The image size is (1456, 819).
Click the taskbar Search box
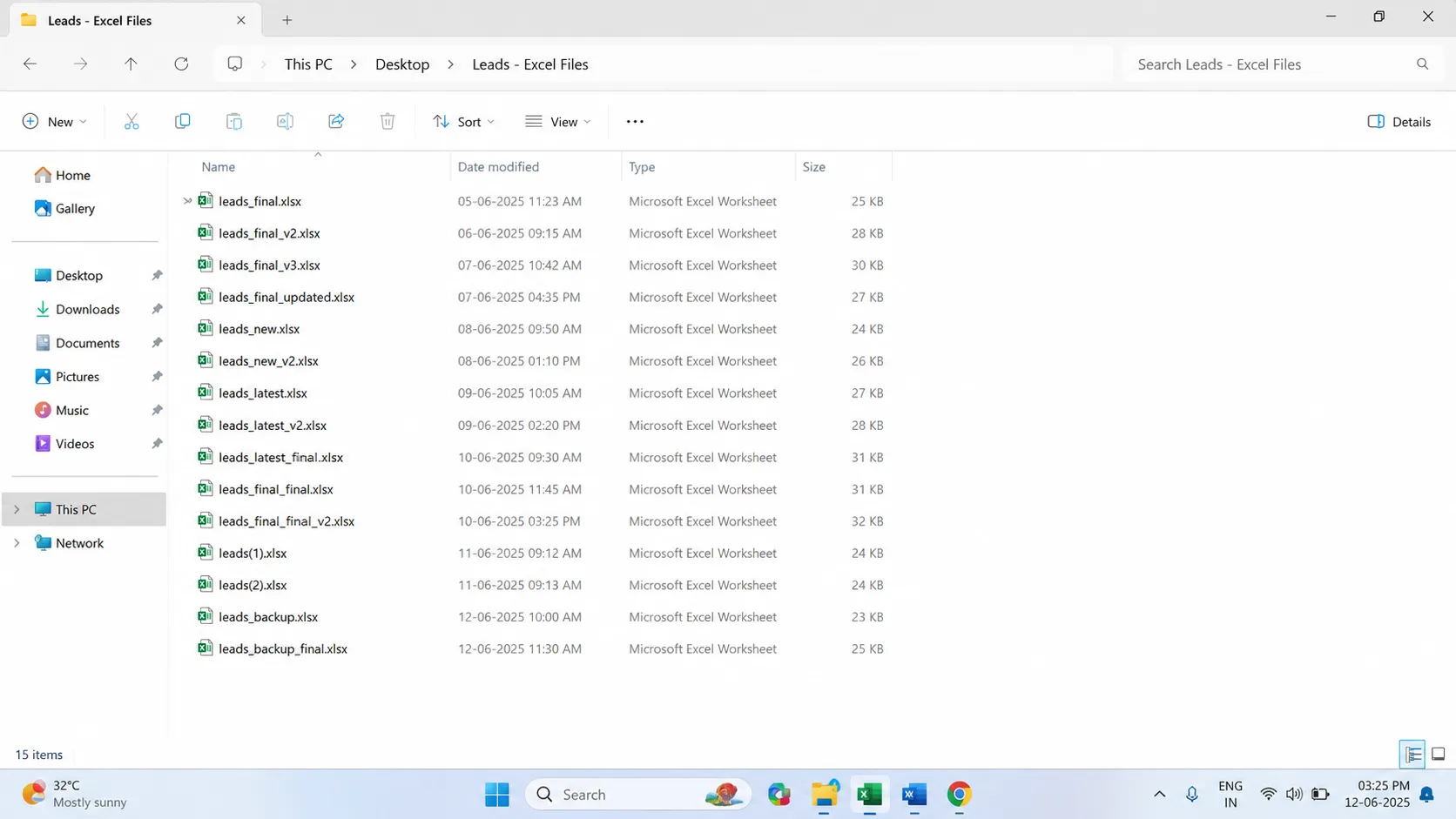(637, 795)
